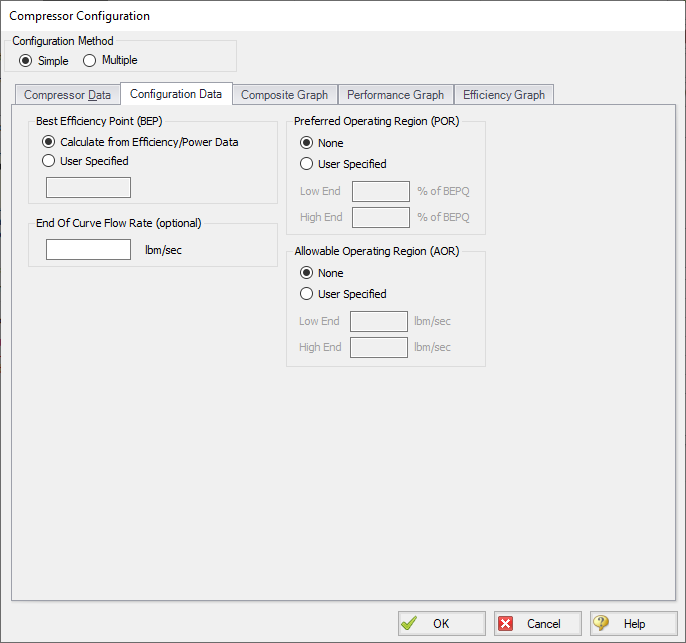Click the AOR High End input field
This screenshot has height=643, width=686.
pyautogui.click(x=378, y=347)
